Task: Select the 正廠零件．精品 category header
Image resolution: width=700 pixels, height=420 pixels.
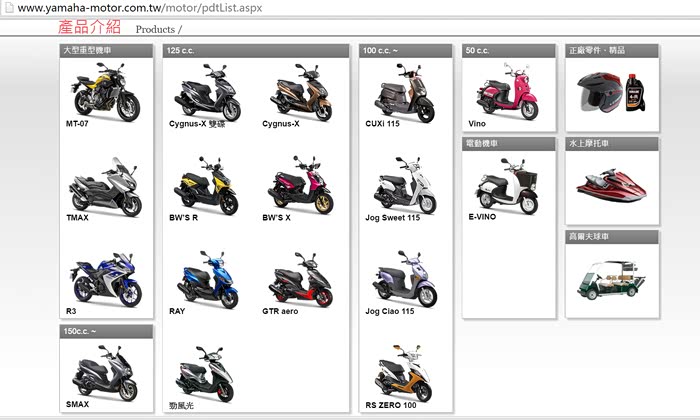Action: 612,50
